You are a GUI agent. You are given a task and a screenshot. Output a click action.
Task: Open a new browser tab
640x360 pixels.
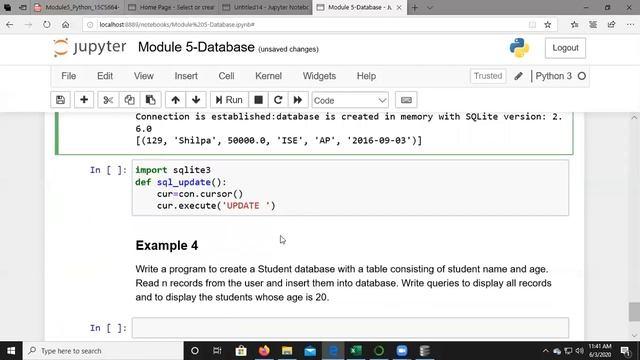click(415, 7)
